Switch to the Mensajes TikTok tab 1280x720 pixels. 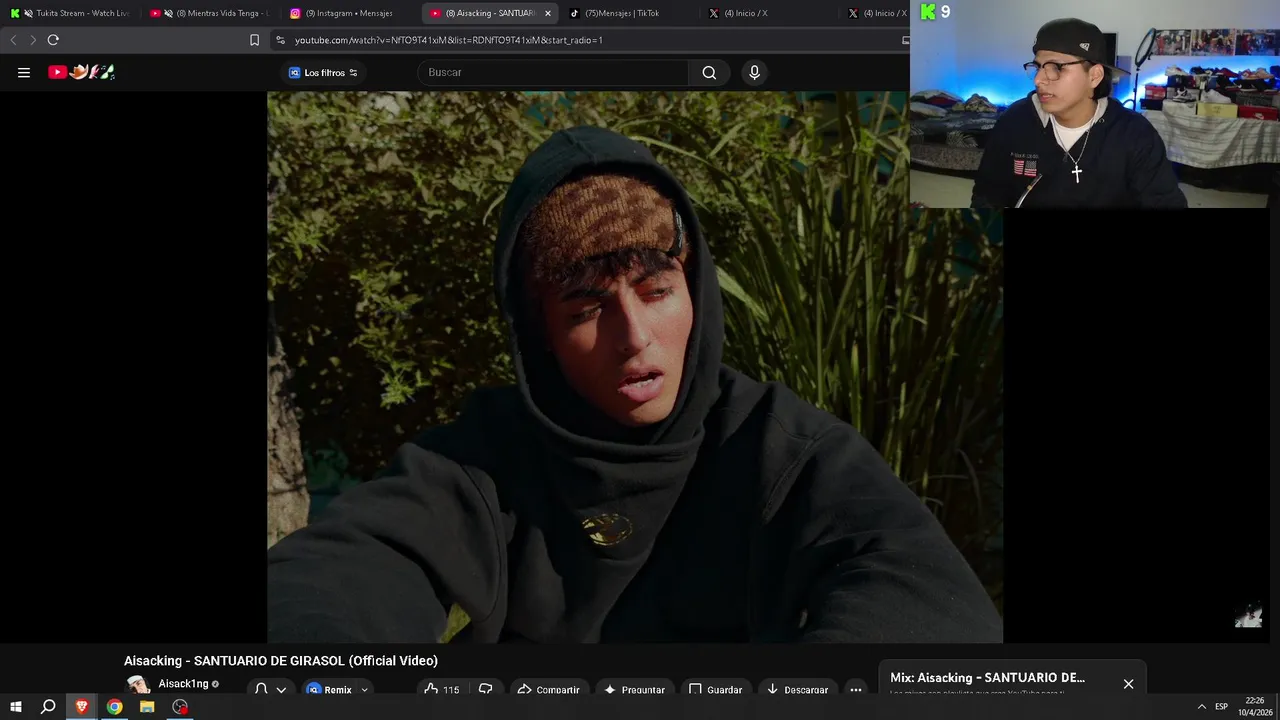628,13
